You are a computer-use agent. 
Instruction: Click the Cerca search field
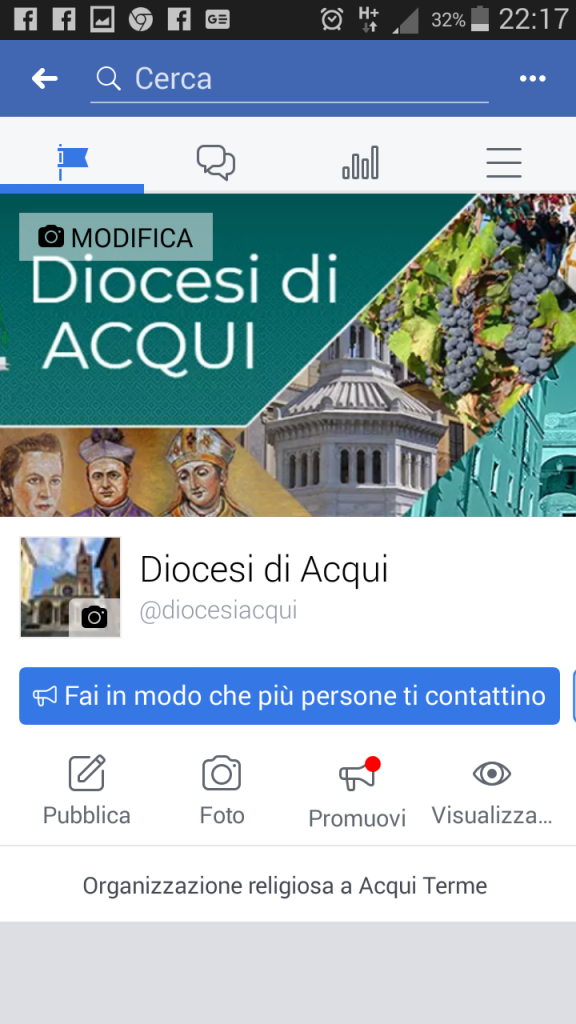tap(289, 80)
